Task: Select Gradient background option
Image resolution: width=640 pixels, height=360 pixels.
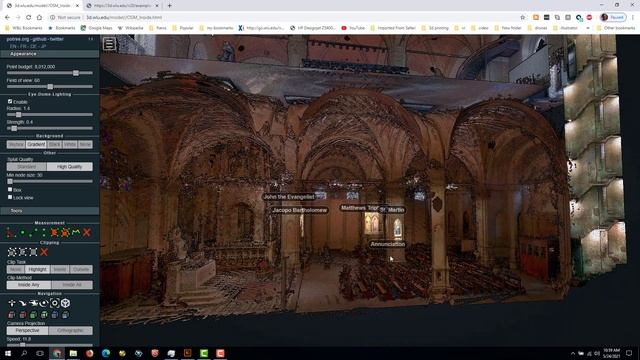Action: click(36, 144)
